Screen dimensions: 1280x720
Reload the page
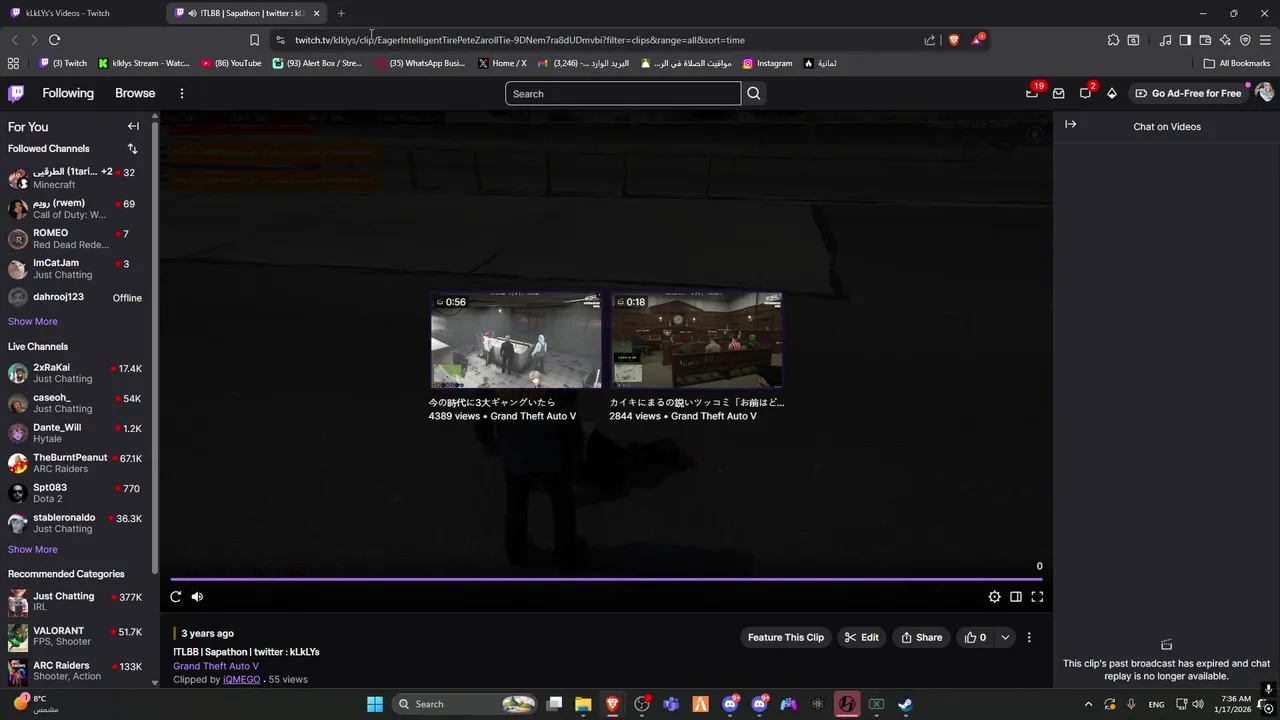(x=54, y=40)
